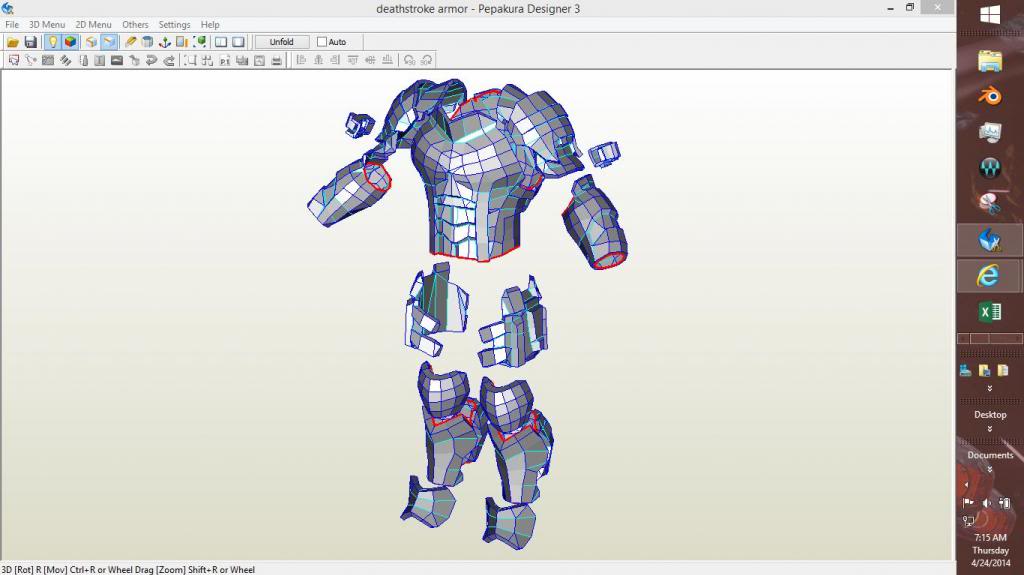Open the 2D Menu
This screenshot has width=1024, height=575.
click(93, 24)
